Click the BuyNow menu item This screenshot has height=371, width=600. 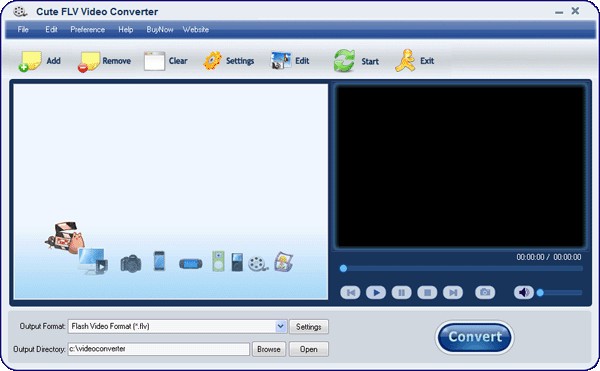(x=160, y=29)
